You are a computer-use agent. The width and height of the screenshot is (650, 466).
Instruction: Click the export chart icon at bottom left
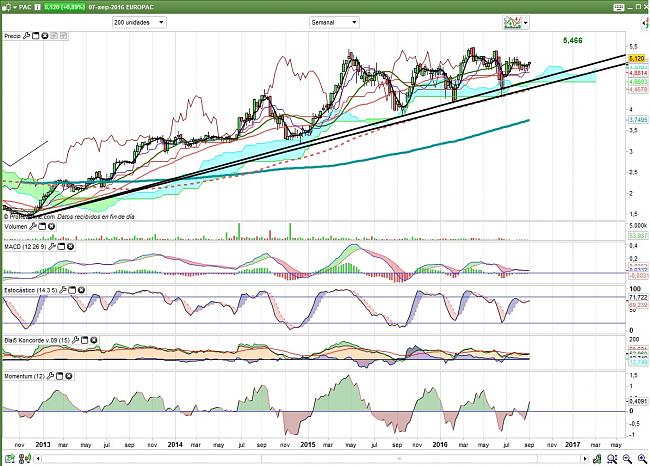[10, 459]
